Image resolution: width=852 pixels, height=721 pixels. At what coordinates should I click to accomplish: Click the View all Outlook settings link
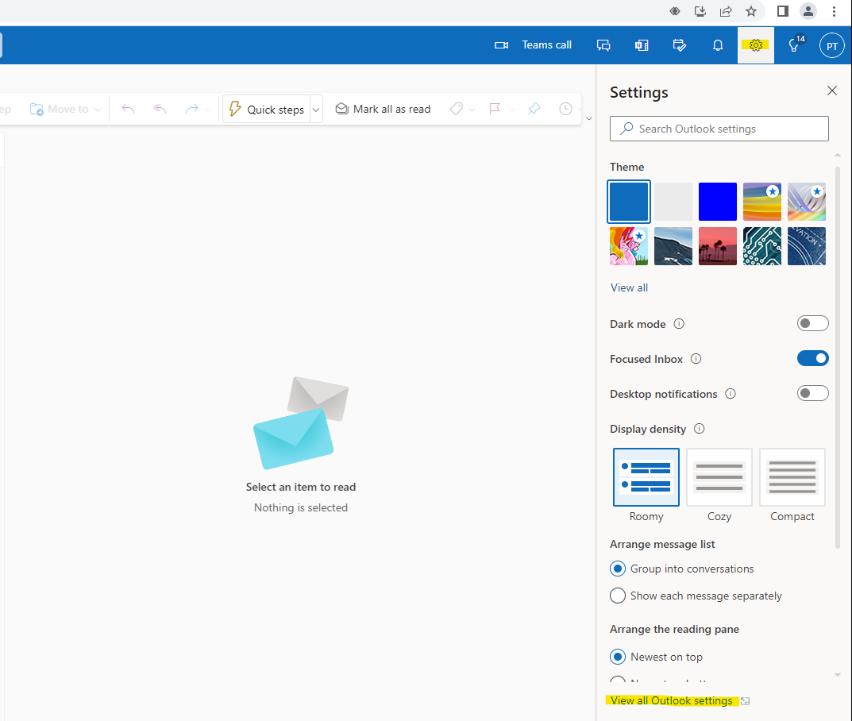[672, 700]
